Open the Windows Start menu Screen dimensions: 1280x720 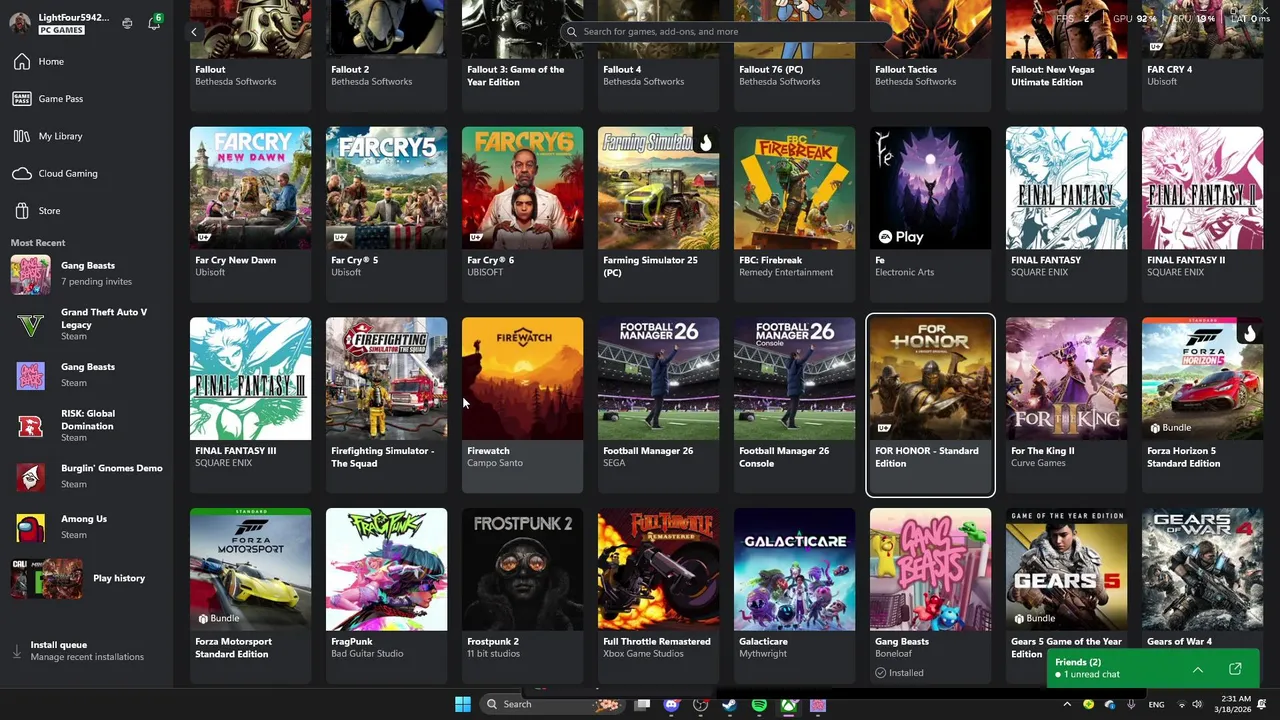point(463,704)
